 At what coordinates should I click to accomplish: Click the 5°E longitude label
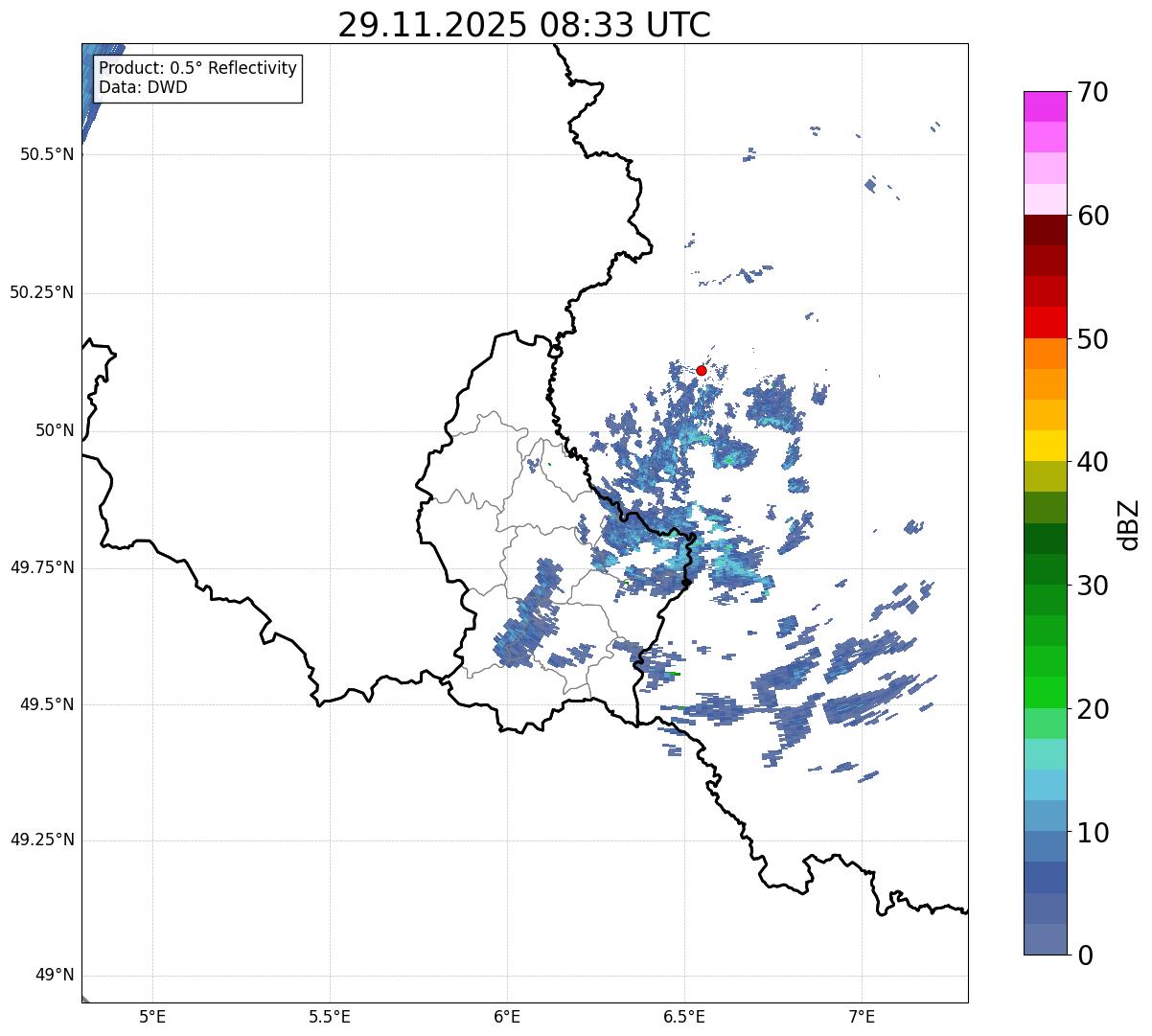[x=152, y=1017]
